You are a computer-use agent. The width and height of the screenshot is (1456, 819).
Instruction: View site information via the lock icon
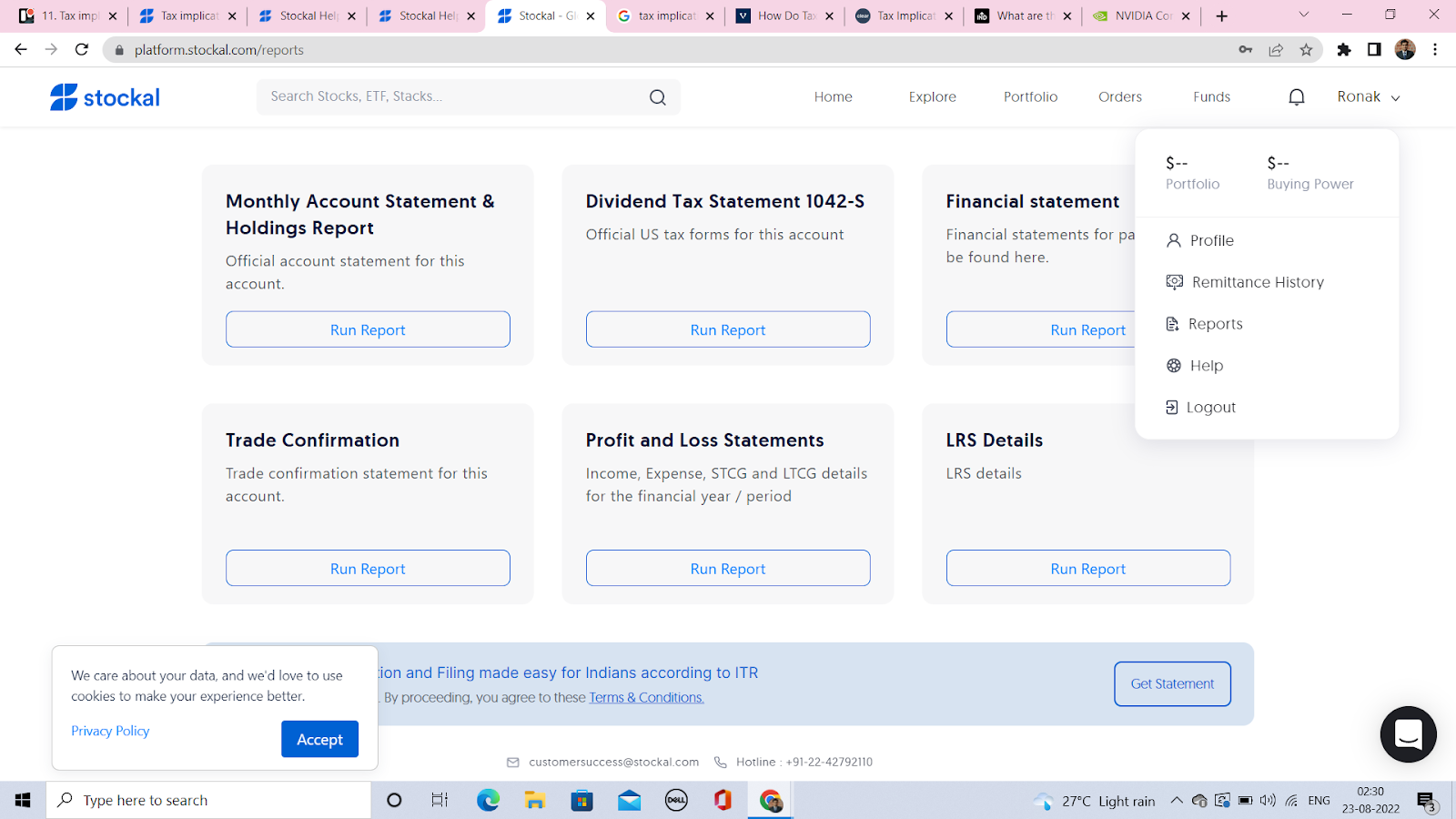[x=118, y=50]
